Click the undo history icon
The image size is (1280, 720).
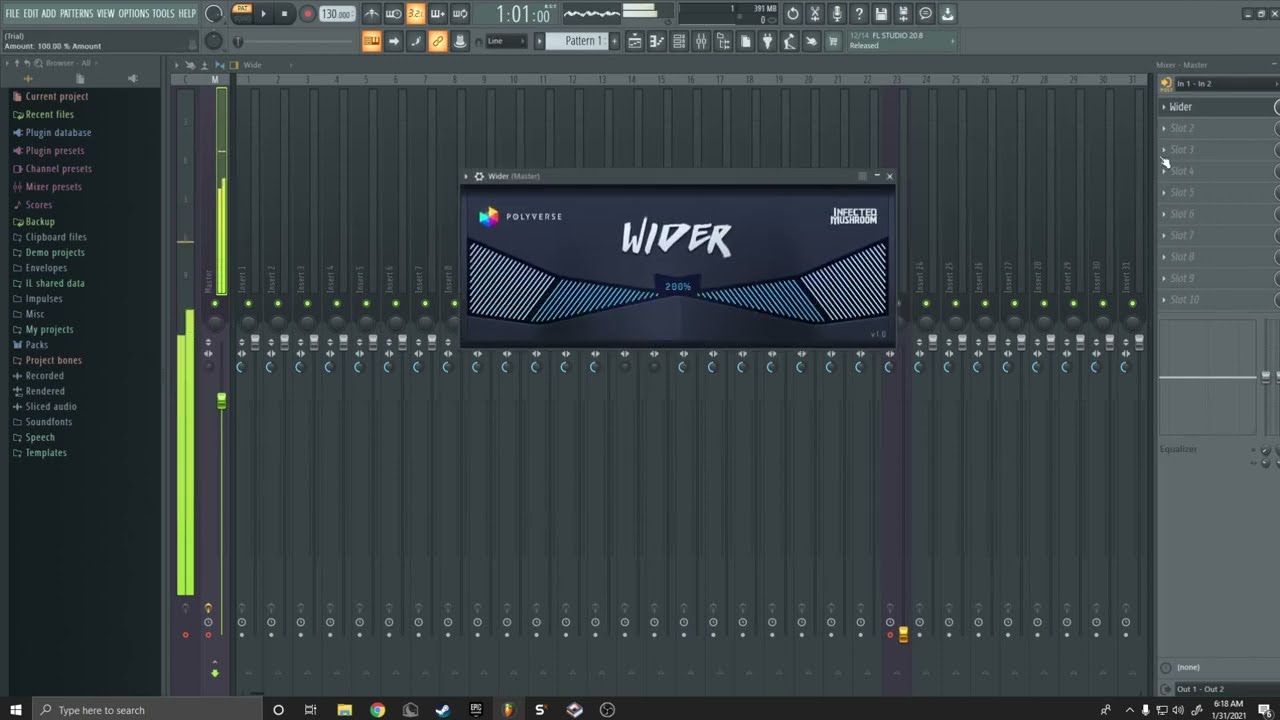[x=793, y=14]
